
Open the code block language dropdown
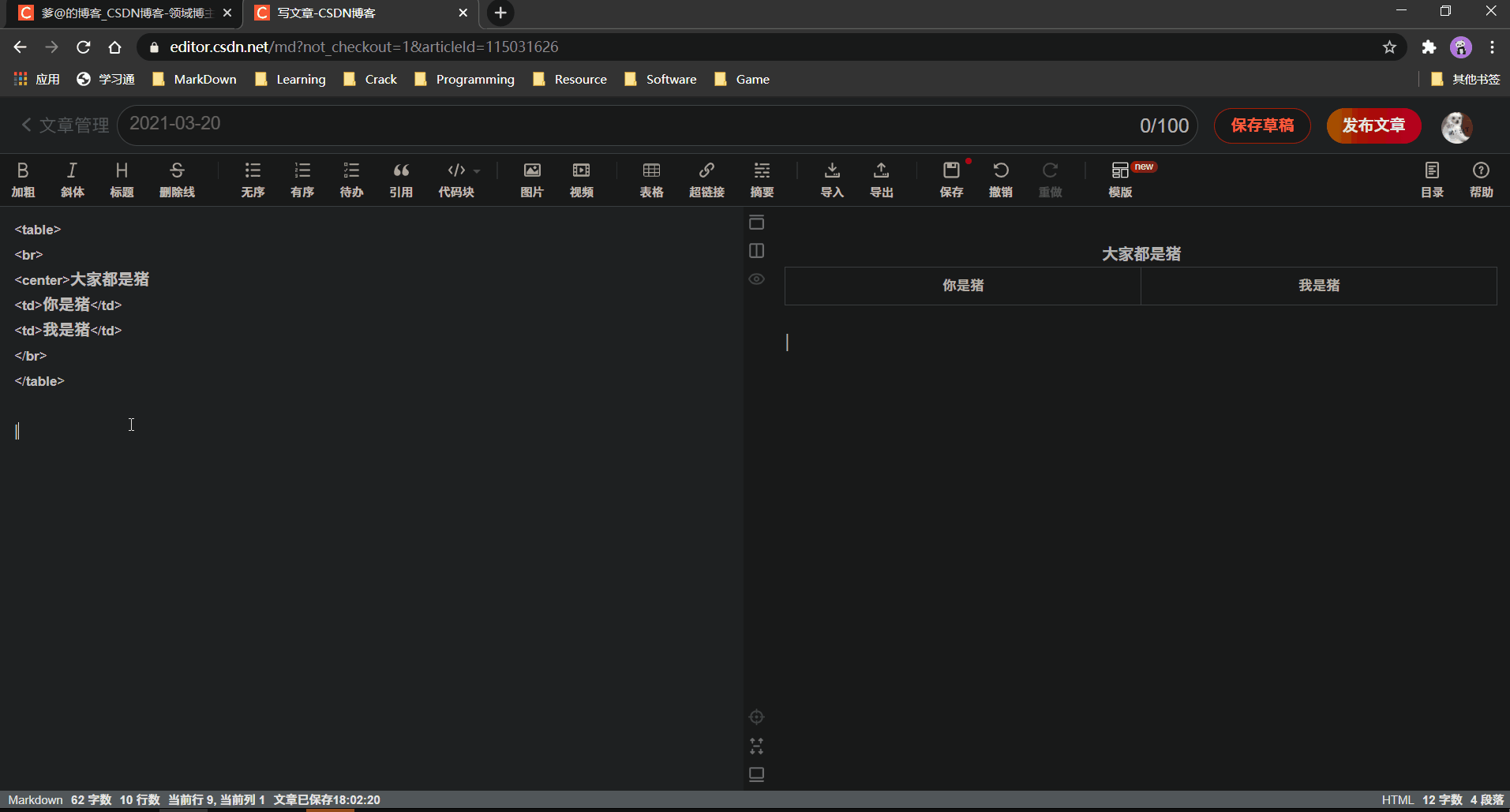coord(477,170)
